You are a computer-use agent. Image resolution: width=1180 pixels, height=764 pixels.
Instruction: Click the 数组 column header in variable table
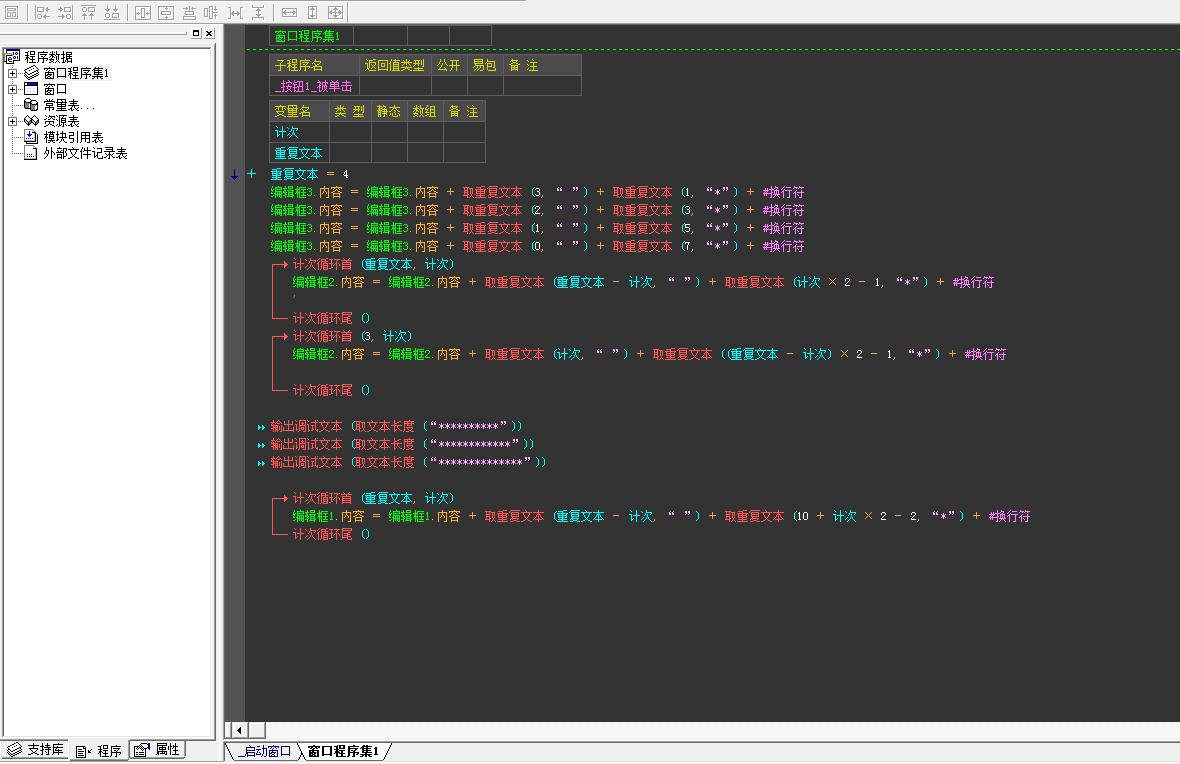coord(424,111)
